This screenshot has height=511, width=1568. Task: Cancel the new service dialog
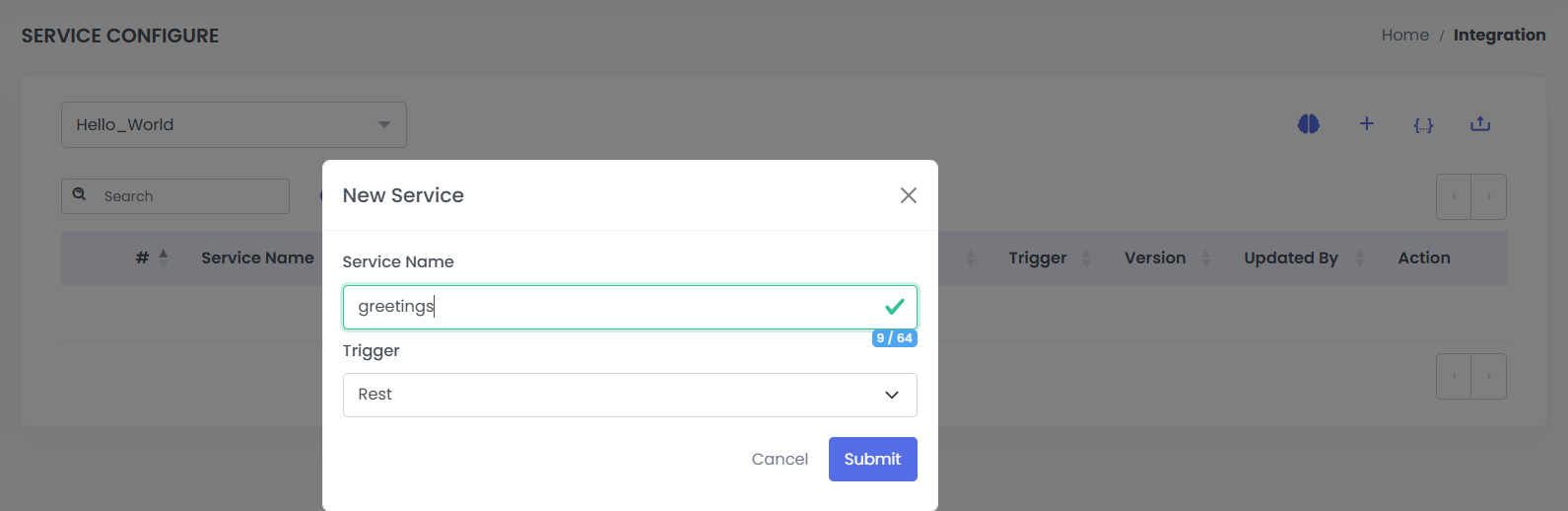coord(780,459)
